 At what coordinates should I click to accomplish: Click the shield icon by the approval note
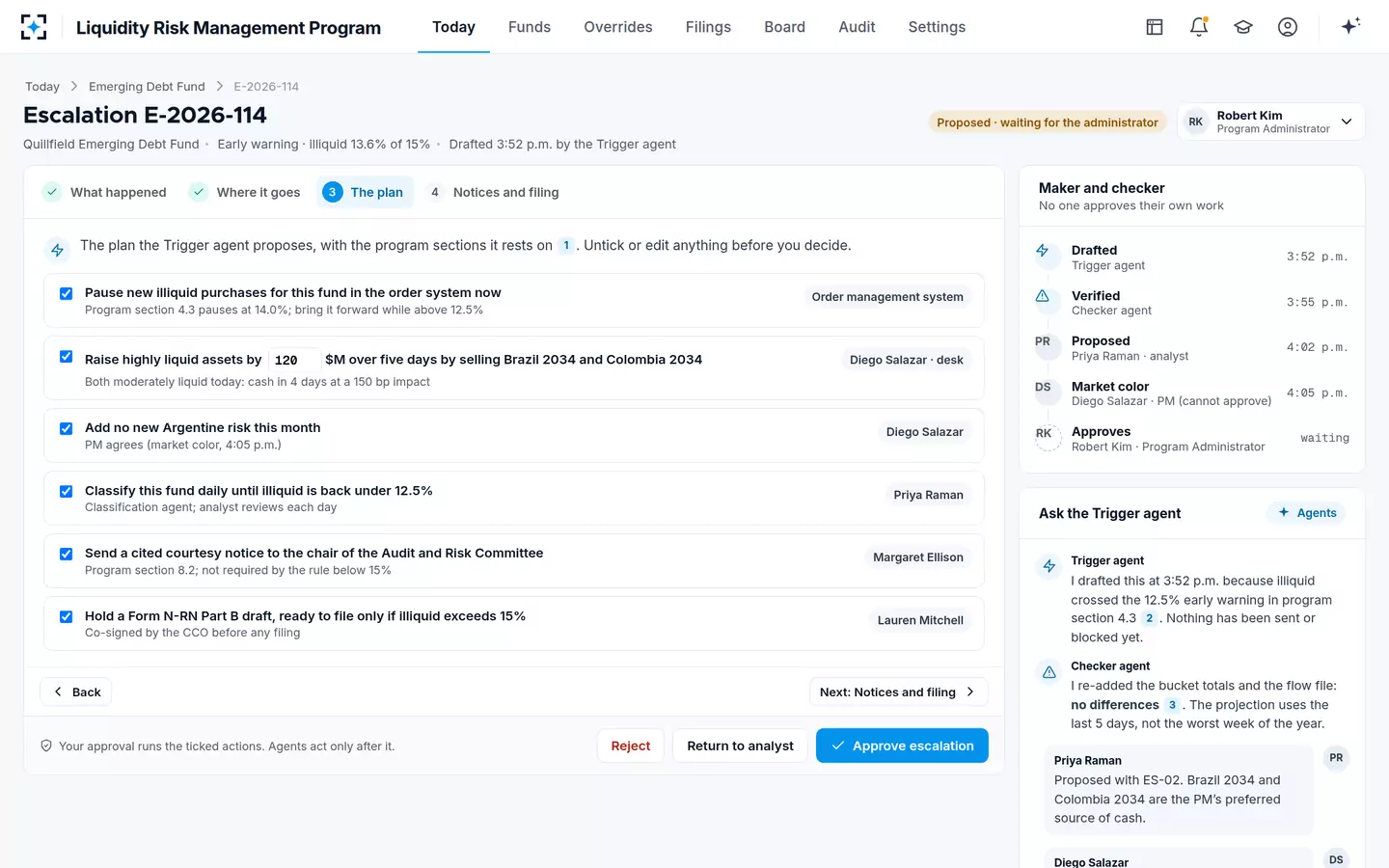point(46,746)
